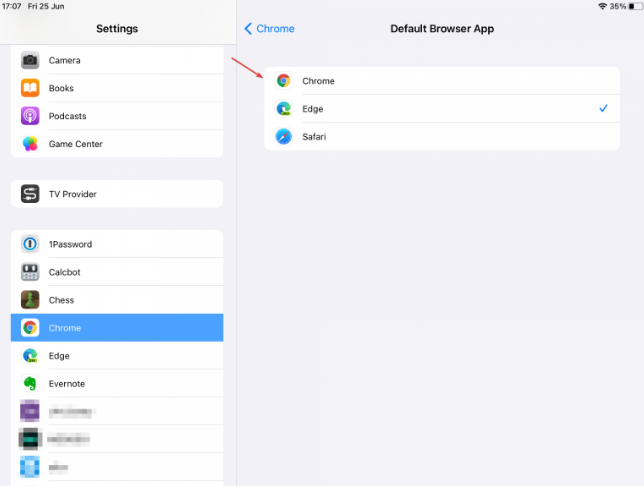The image size is (644, 486).
Task: Open TV Provider icon
Action: click(x=30, y=194)
